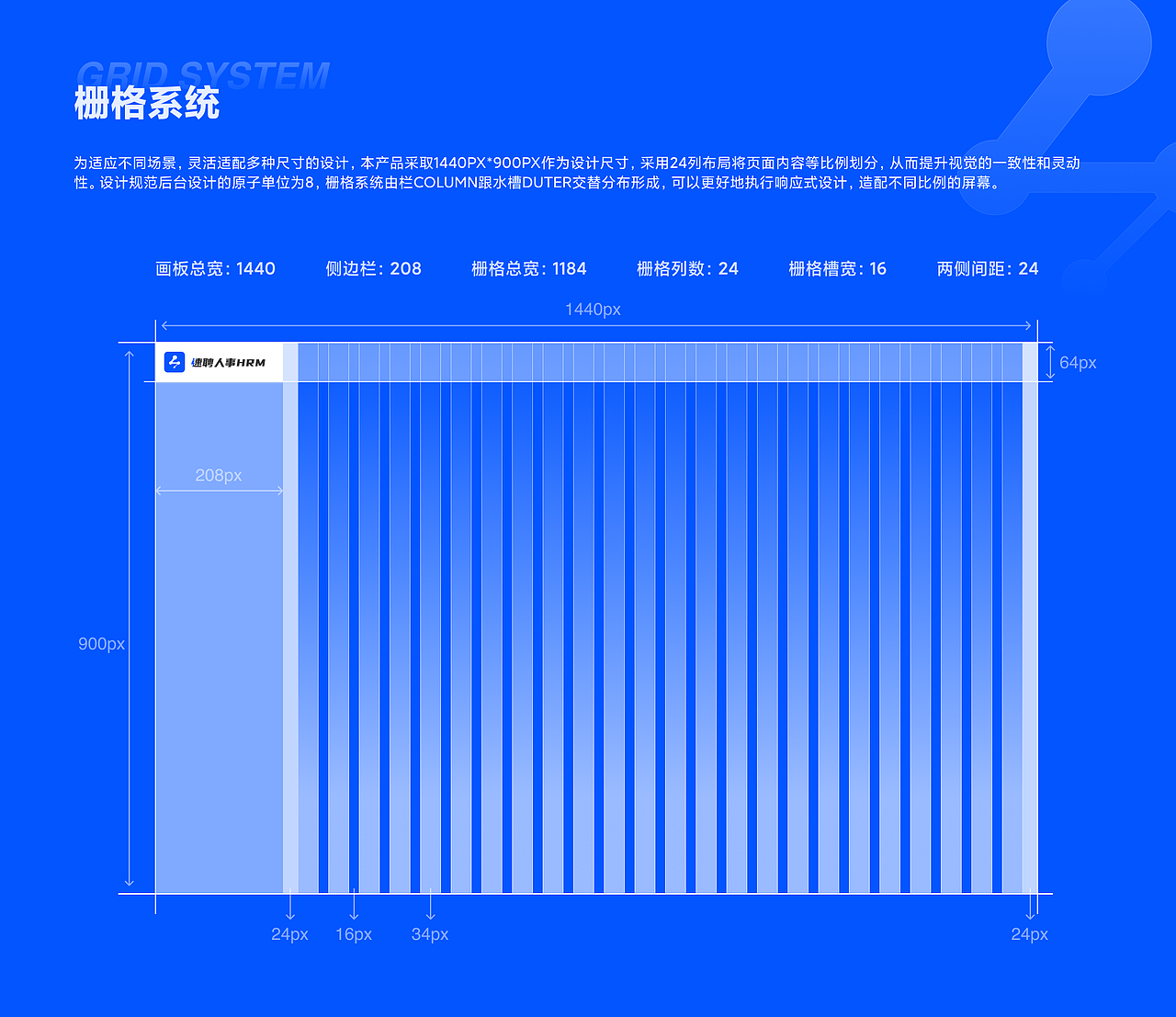The width and height of the screenshot is (1176, 1017).
Task: Click the 栅格槽宽: 16 label
Action: coord(837,268)
